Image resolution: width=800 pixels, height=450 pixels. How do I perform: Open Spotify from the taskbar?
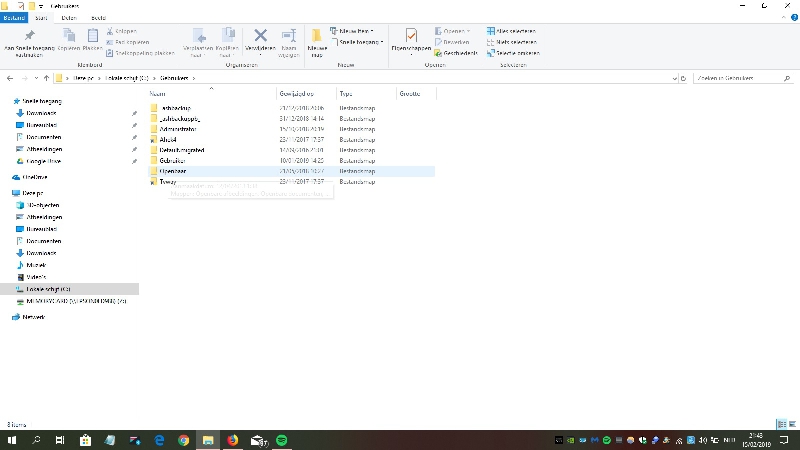click(281, 440)
